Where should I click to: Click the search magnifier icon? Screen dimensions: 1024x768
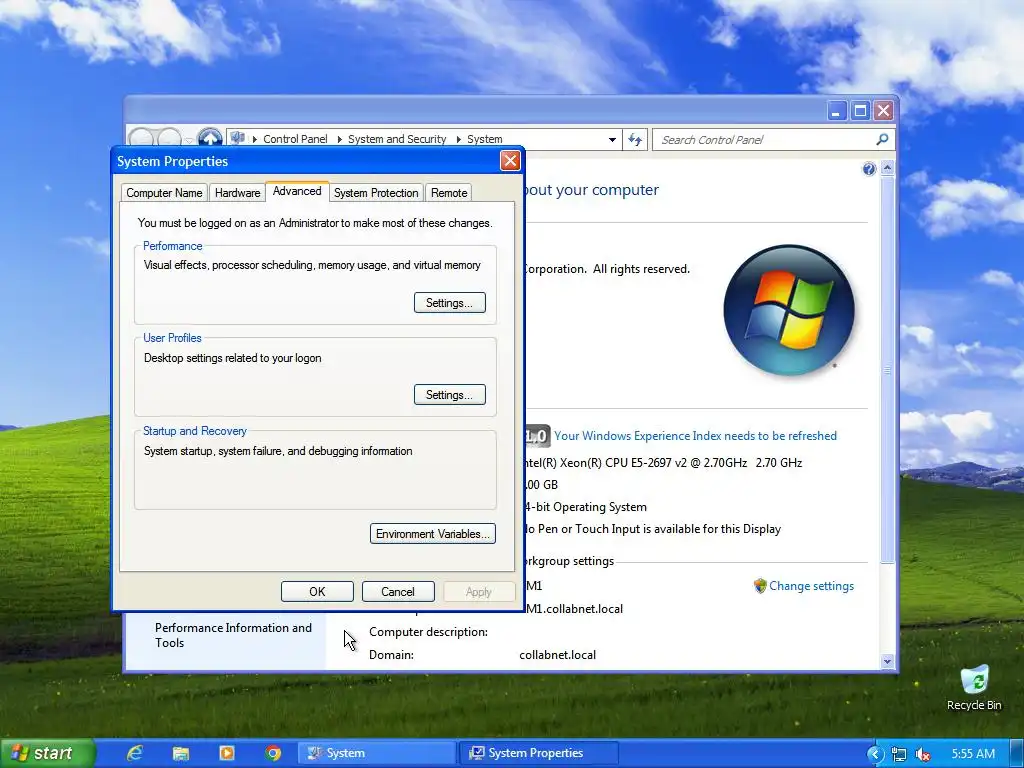[x=882, y=139]
